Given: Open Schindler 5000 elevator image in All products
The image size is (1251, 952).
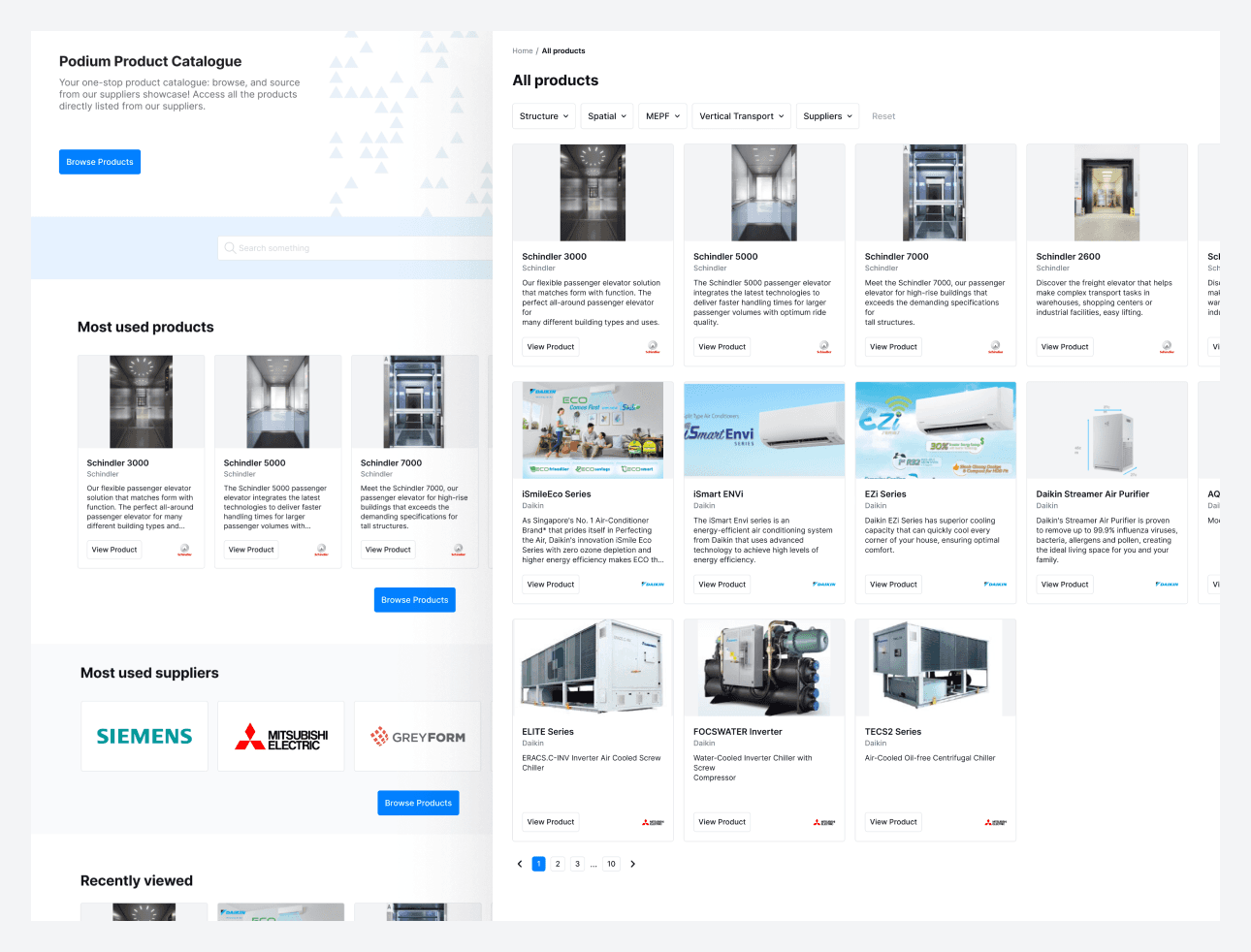Looking at the screenshot, I should [x=764, y=193].
